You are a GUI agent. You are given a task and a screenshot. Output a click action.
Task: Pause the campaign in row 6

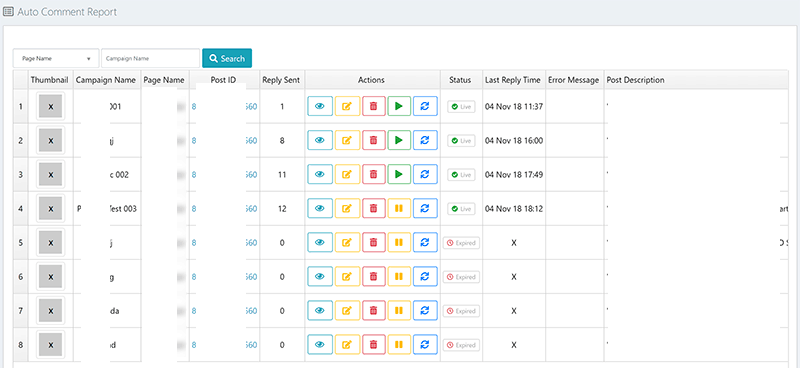pyautogui.click(x=399, y=277)
